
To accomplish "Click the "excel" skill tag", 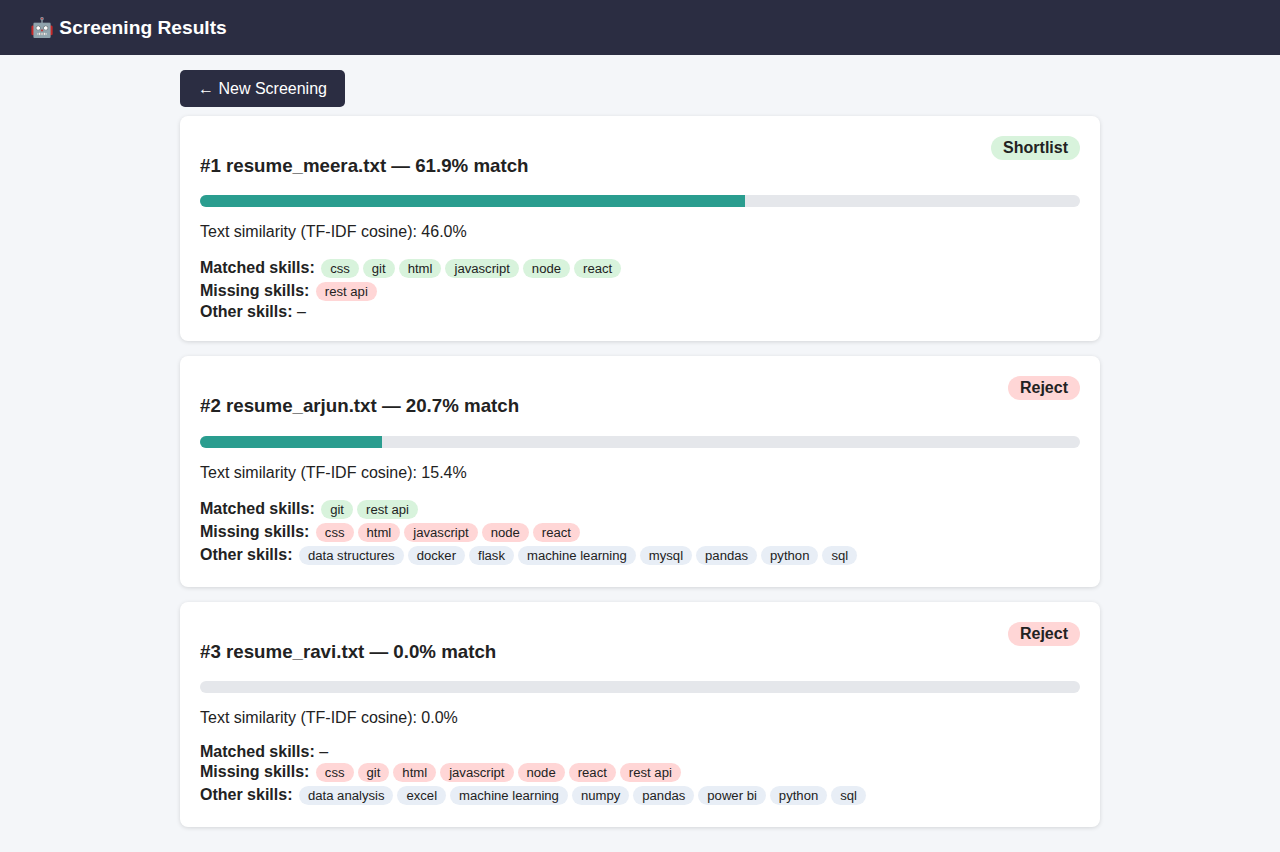I will (x=421, y=795).
